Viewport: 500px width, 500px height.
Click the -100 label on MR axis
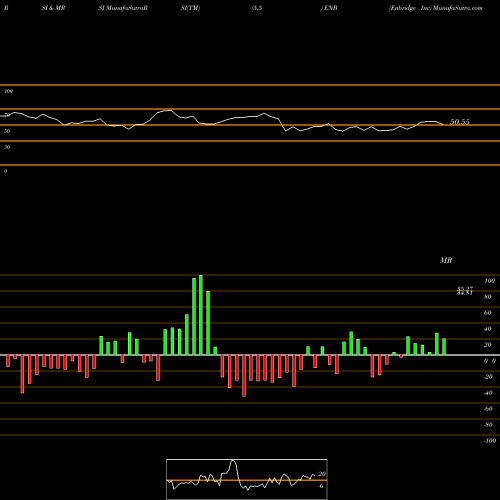pyautogui.click(x=490, y=441)
